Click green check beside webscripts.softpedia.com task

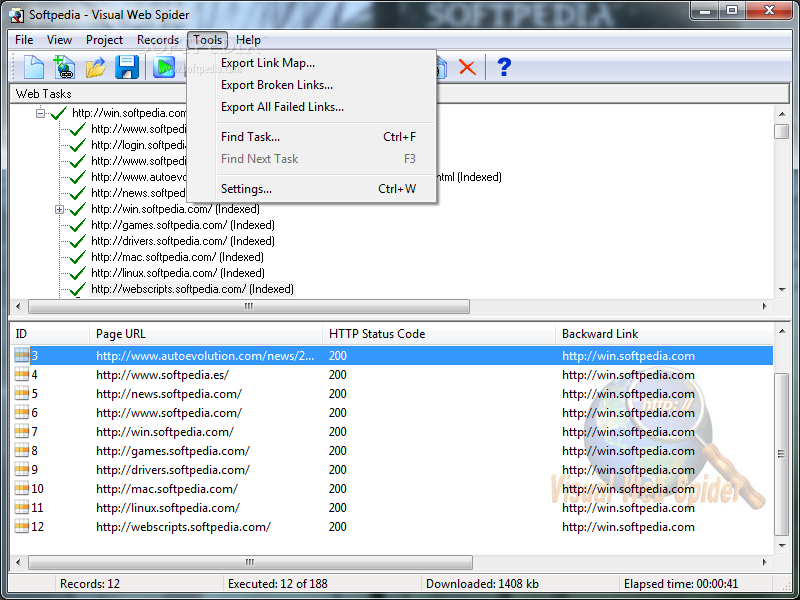click(77, 289)
